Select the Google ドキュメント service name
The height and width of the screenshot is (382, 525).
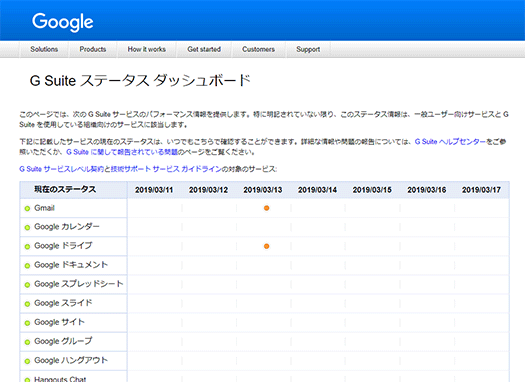[71, 265]
